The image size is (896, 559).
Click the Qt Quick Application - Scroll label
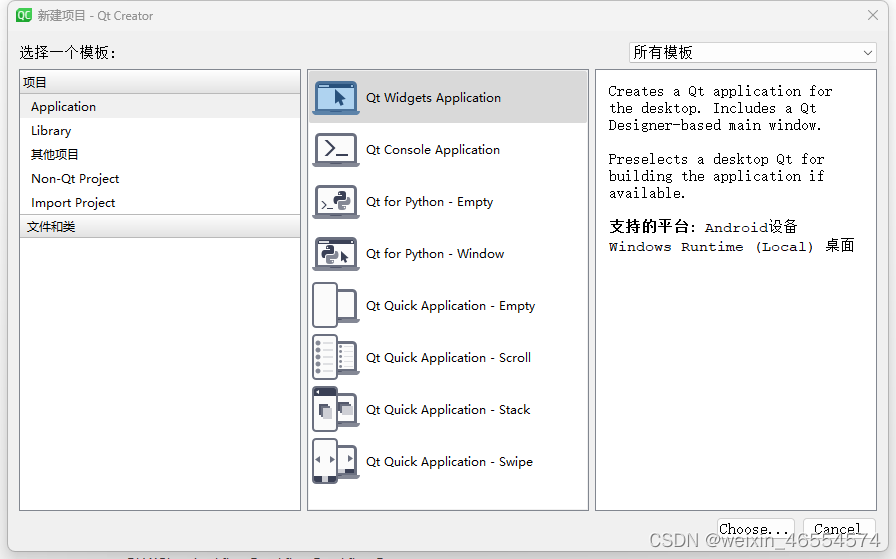(x=448, y=358)
